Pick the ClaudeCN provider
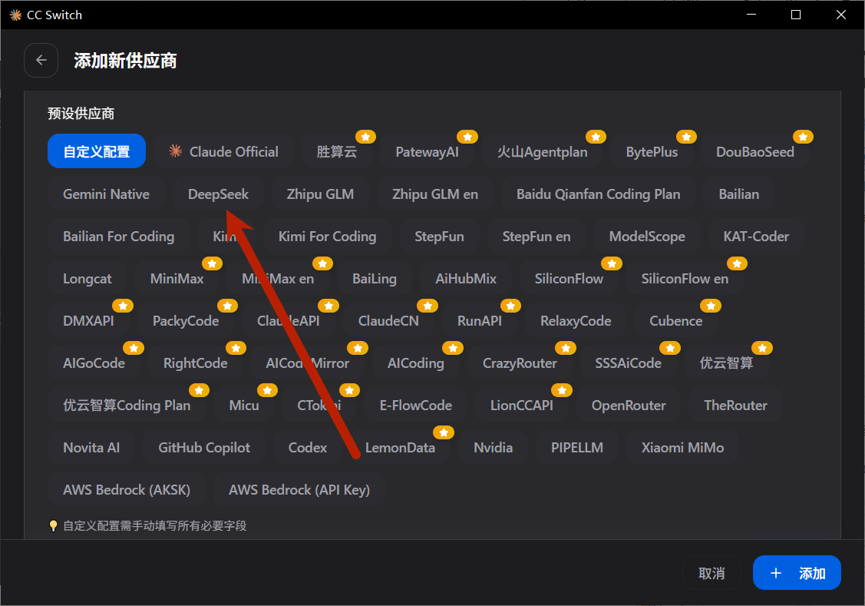 [x=388, y=320]
